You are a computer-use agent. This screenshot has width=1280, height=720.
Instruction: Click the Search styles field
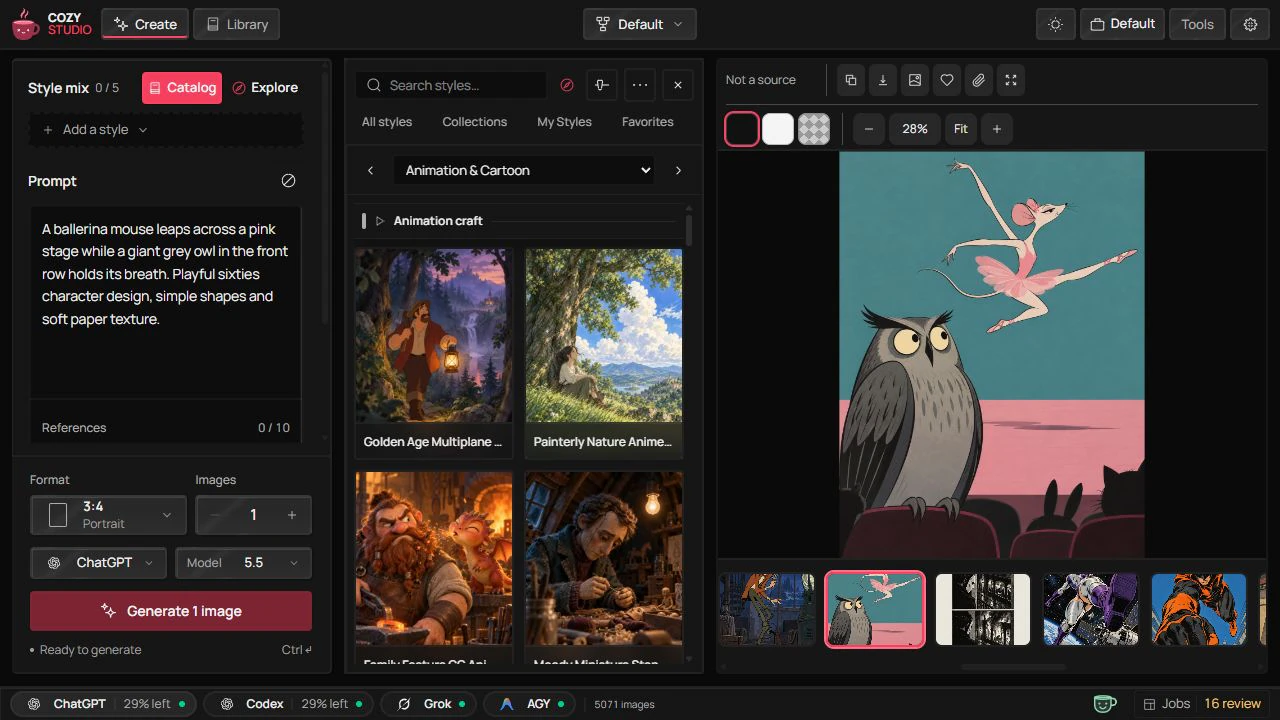450,85
